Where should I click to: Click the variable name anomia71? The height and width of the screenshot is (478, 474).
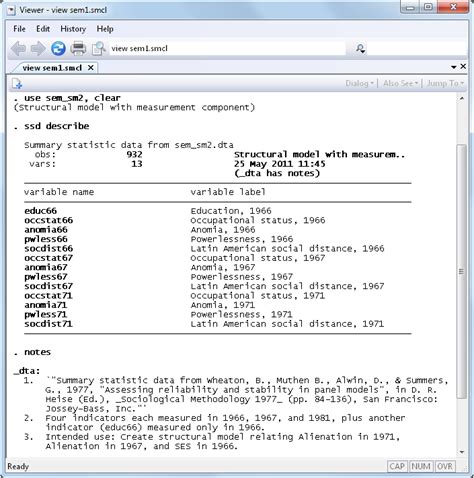[x=46, y=305]
